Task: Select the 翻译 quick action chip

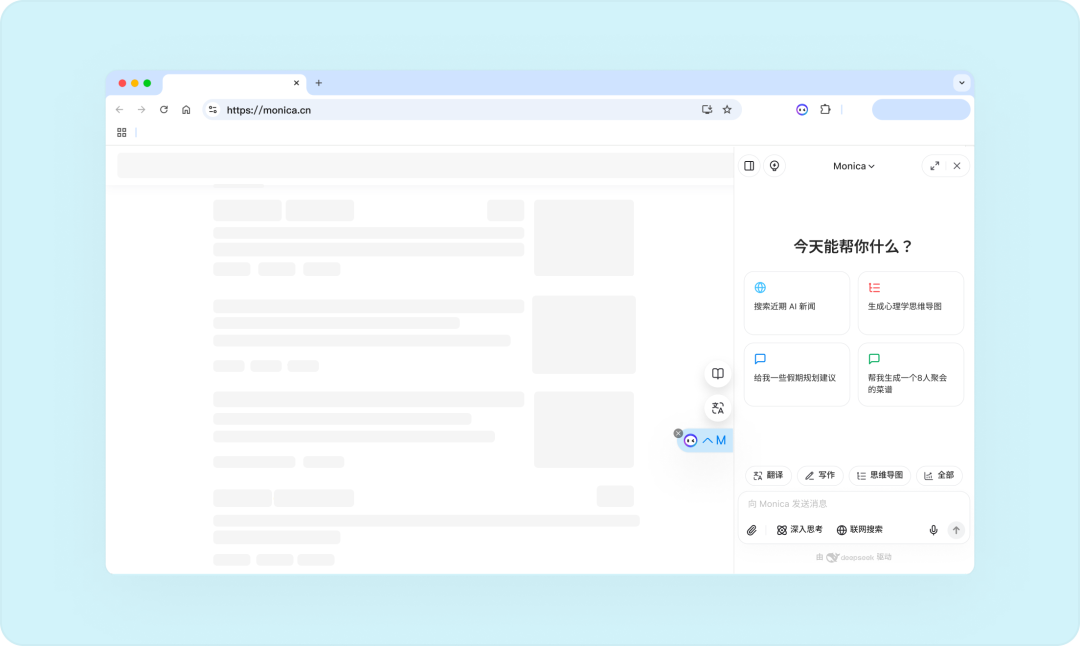Action: point(768,475)
